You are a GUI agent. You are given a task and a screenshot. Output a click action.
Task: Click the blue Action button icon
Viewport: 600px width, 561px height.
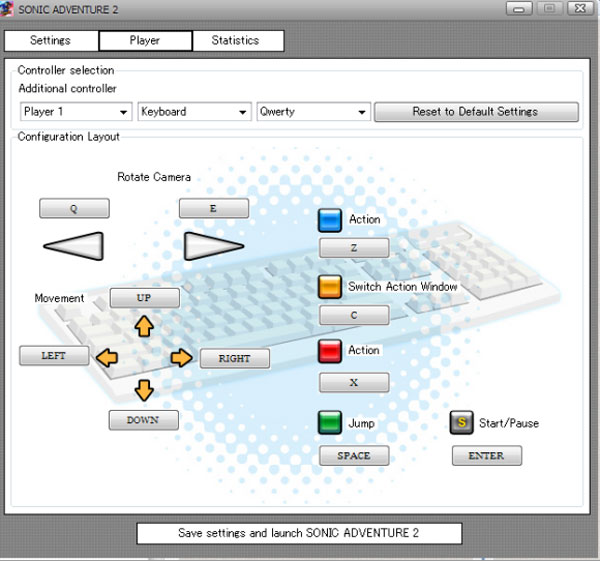[x=330, y=220]
